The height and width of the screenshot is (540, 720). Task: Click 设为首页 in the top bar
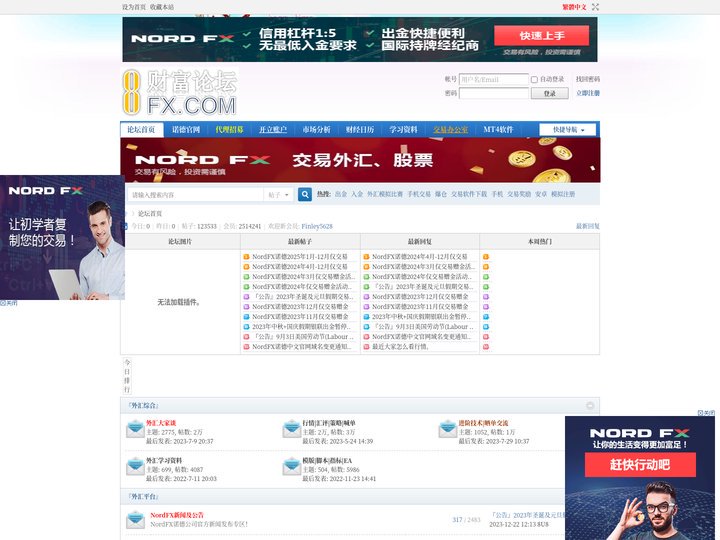pos(134,7)
